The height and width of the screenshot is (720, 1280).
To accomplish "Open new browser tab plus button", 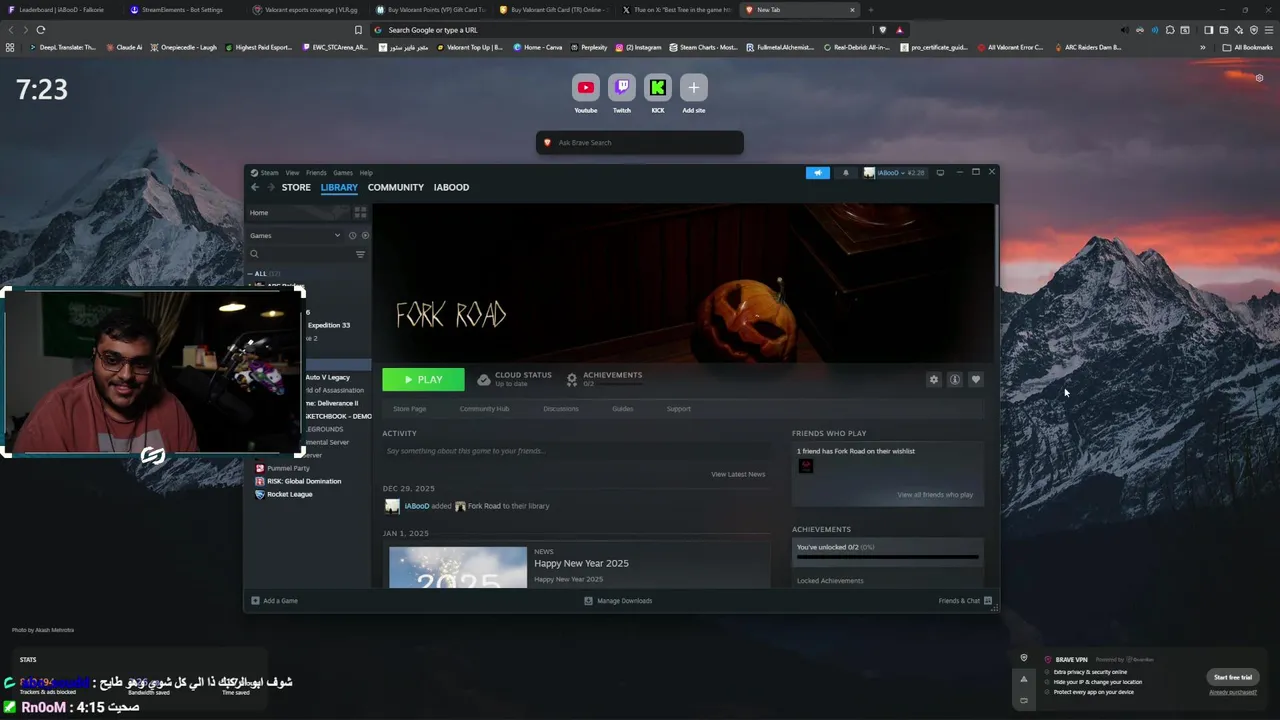I will click(870, 10).
